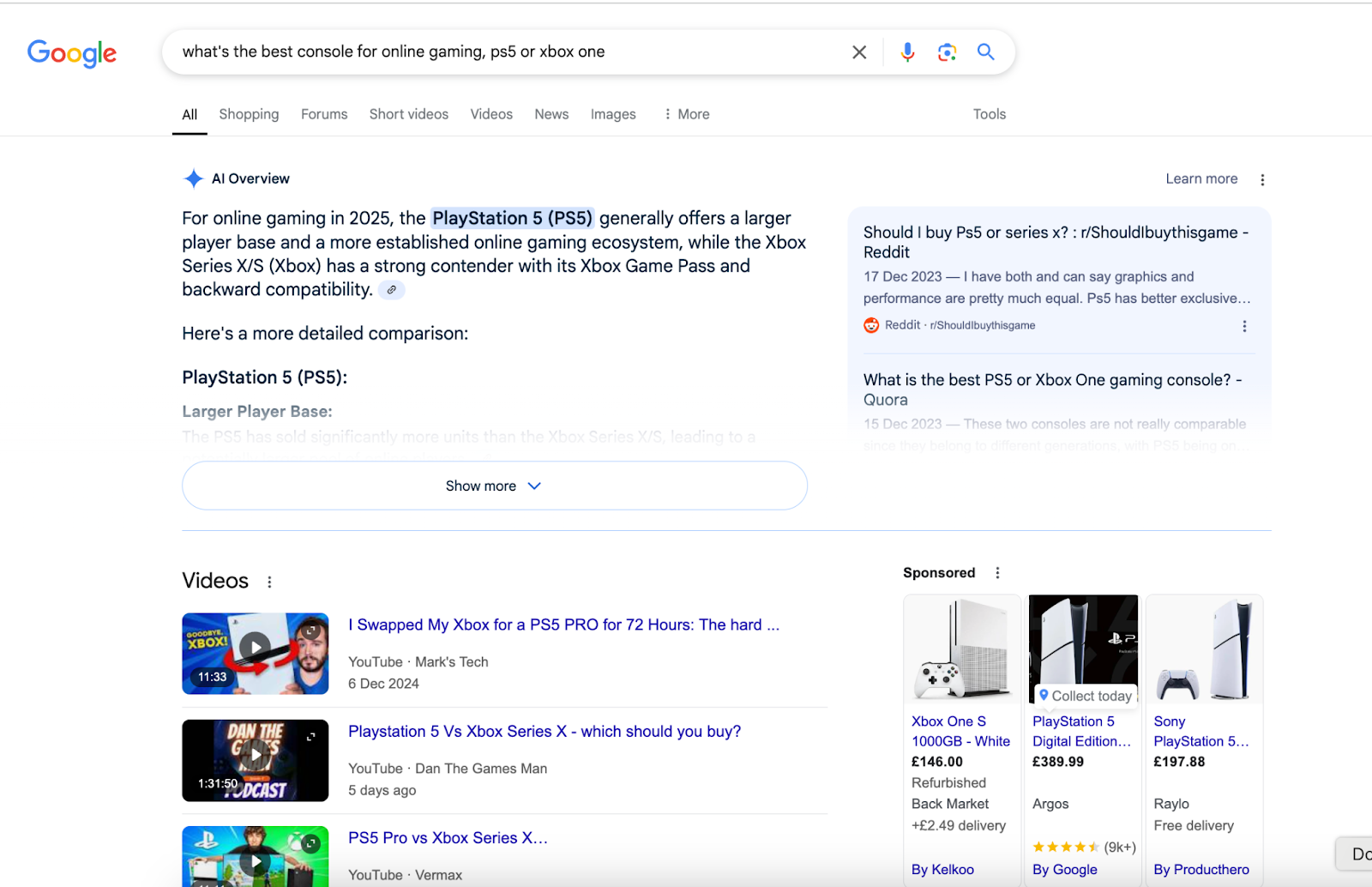The height and width of the screenshot is (887, 1372).
Task: Open the Xbox One S 1000GB White product image
Action: point(962,649)
